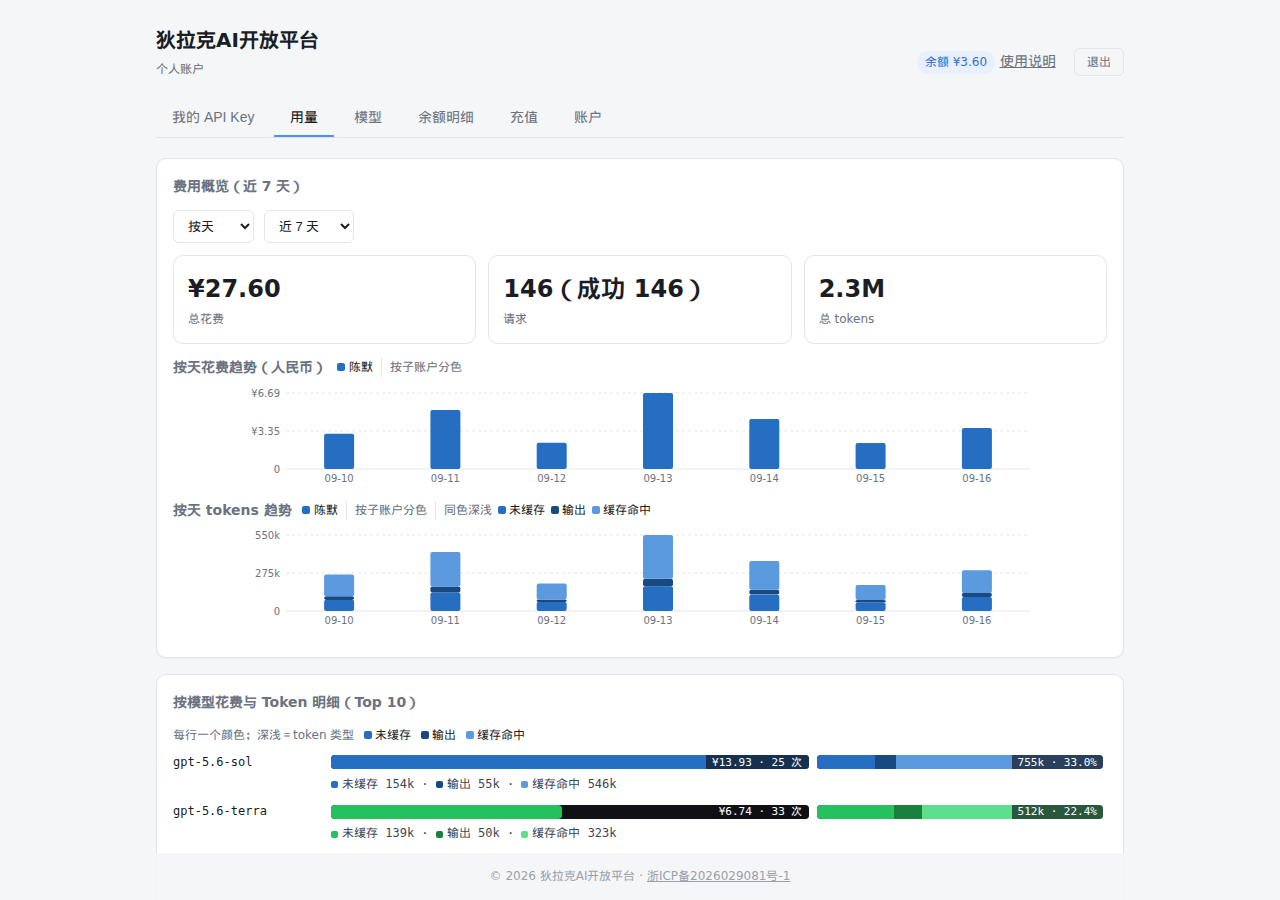1280x900 pixels.
Task: Click the 陈默 legend swatch in the daily tokens chart
Action: pyautogui.click(x=306, y=510)
